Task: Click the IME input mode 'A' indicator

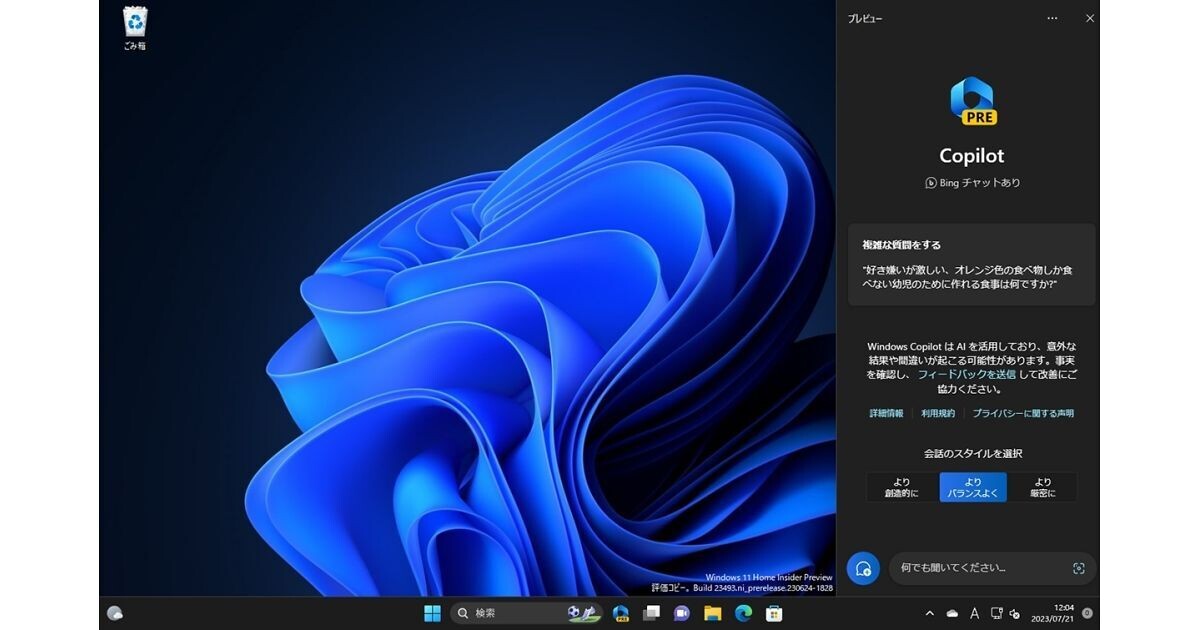Action: (x=974, y=613)
